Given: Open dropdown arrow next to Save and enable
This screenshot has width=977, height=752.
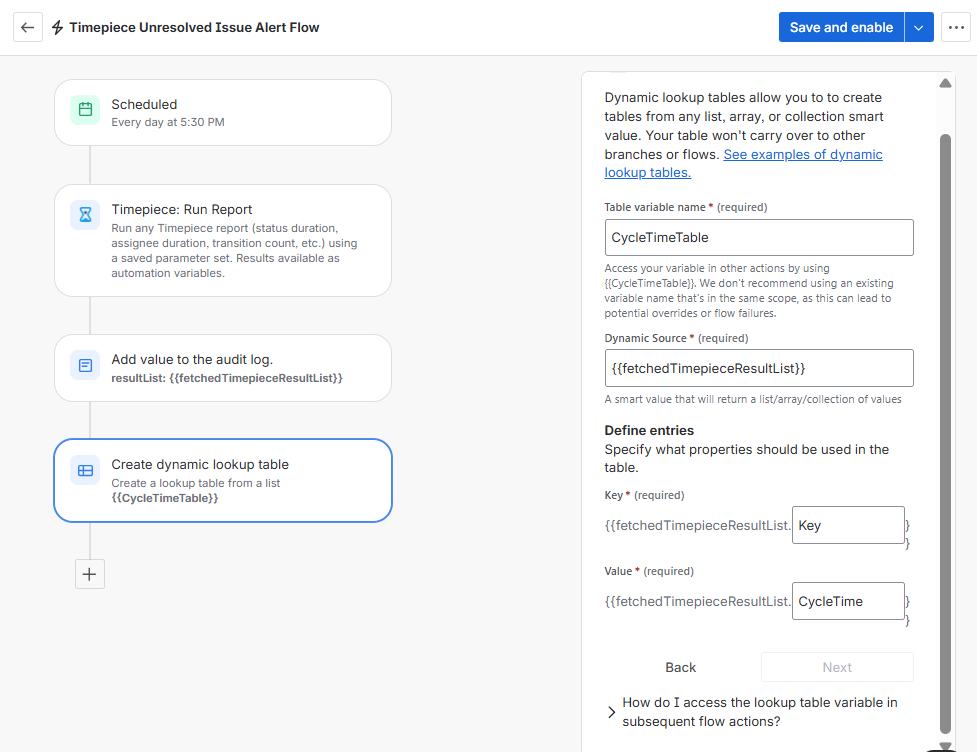Looking at the screenshot, I should click(x=919, y=27).
